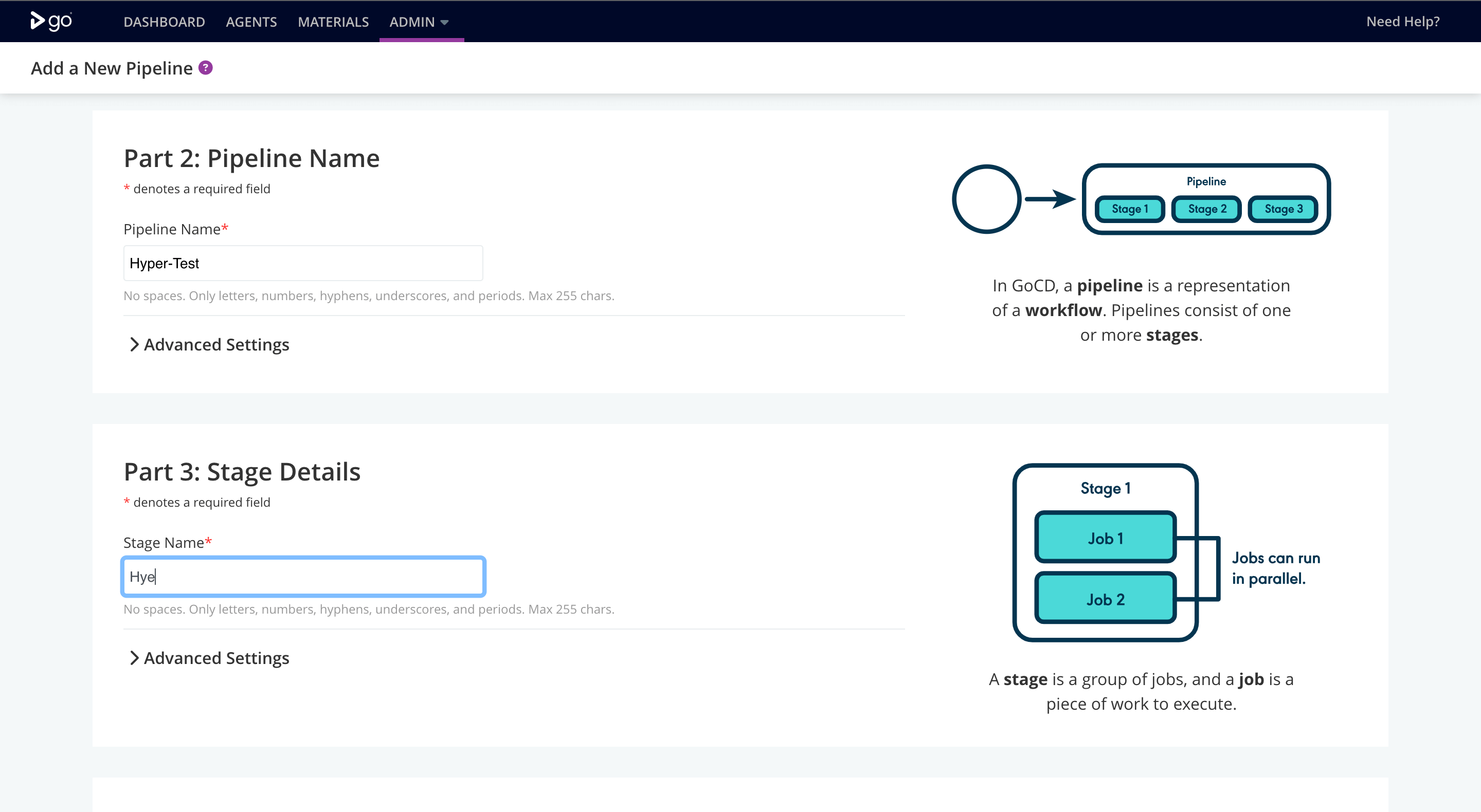Viewport: 1481px width, 812px height.
Task: Navigate to the Materials page
Action: coord(333,22)
